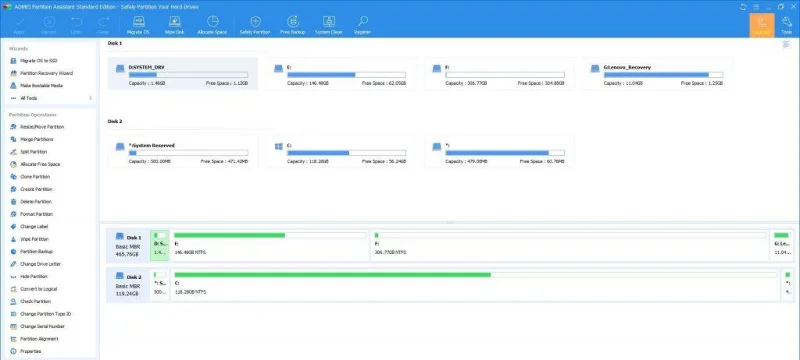Open the title bar hamburger menu icon
This screenshot has width=800, height=360.
756,7
